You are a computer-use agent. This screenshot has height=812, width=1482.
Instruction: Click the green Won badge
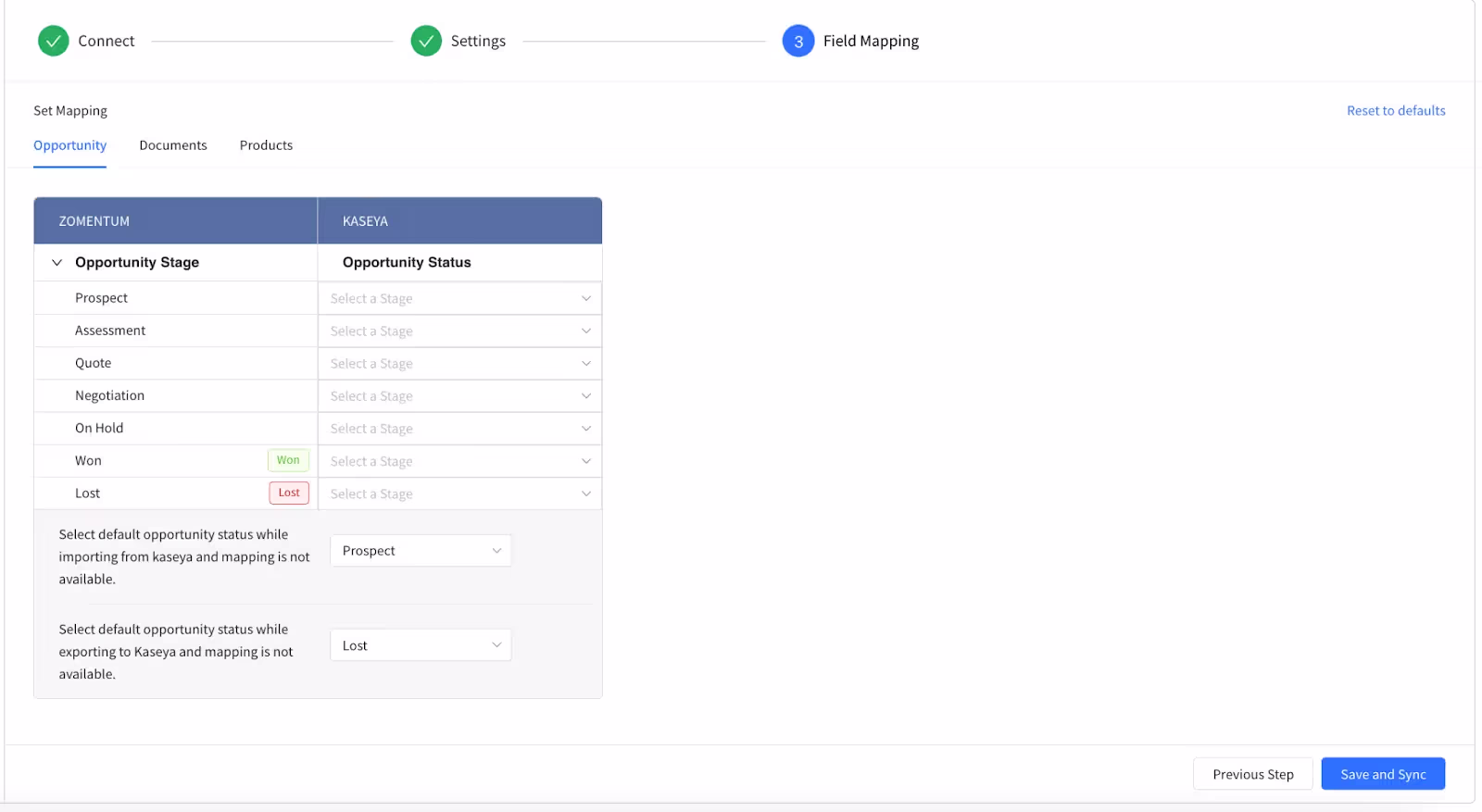(x=288, y=460)
